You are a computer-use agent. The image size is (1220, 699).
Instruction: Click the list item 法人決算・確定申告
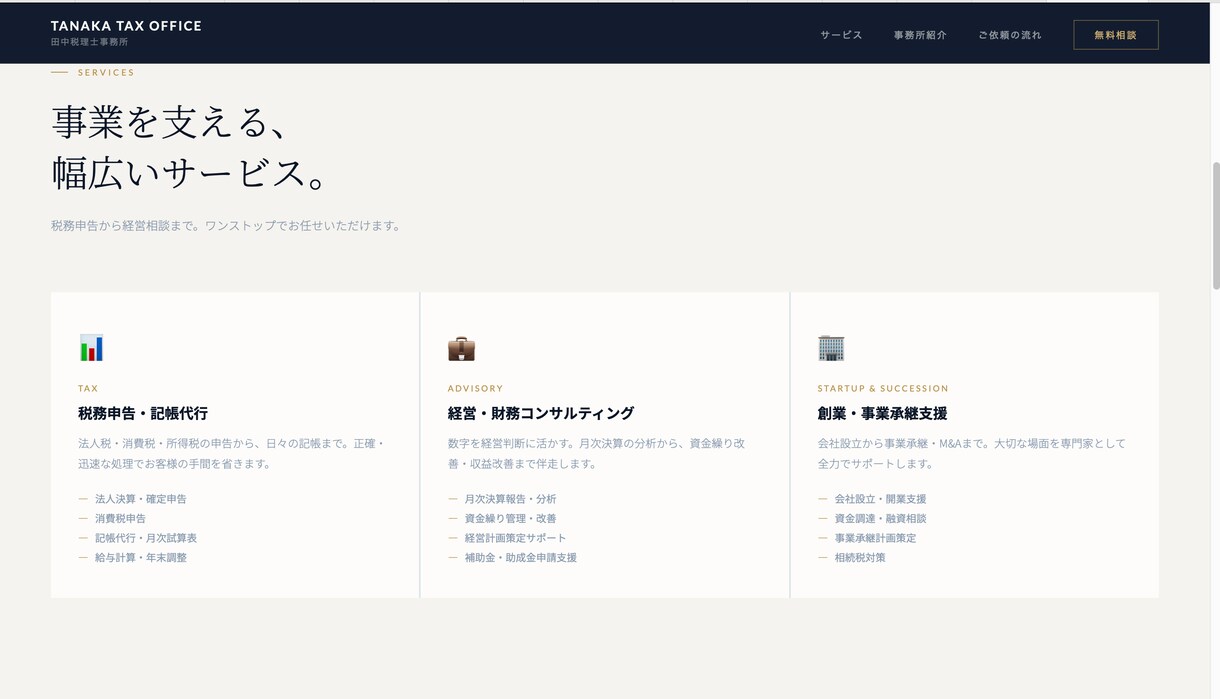[x=141, y=499]
